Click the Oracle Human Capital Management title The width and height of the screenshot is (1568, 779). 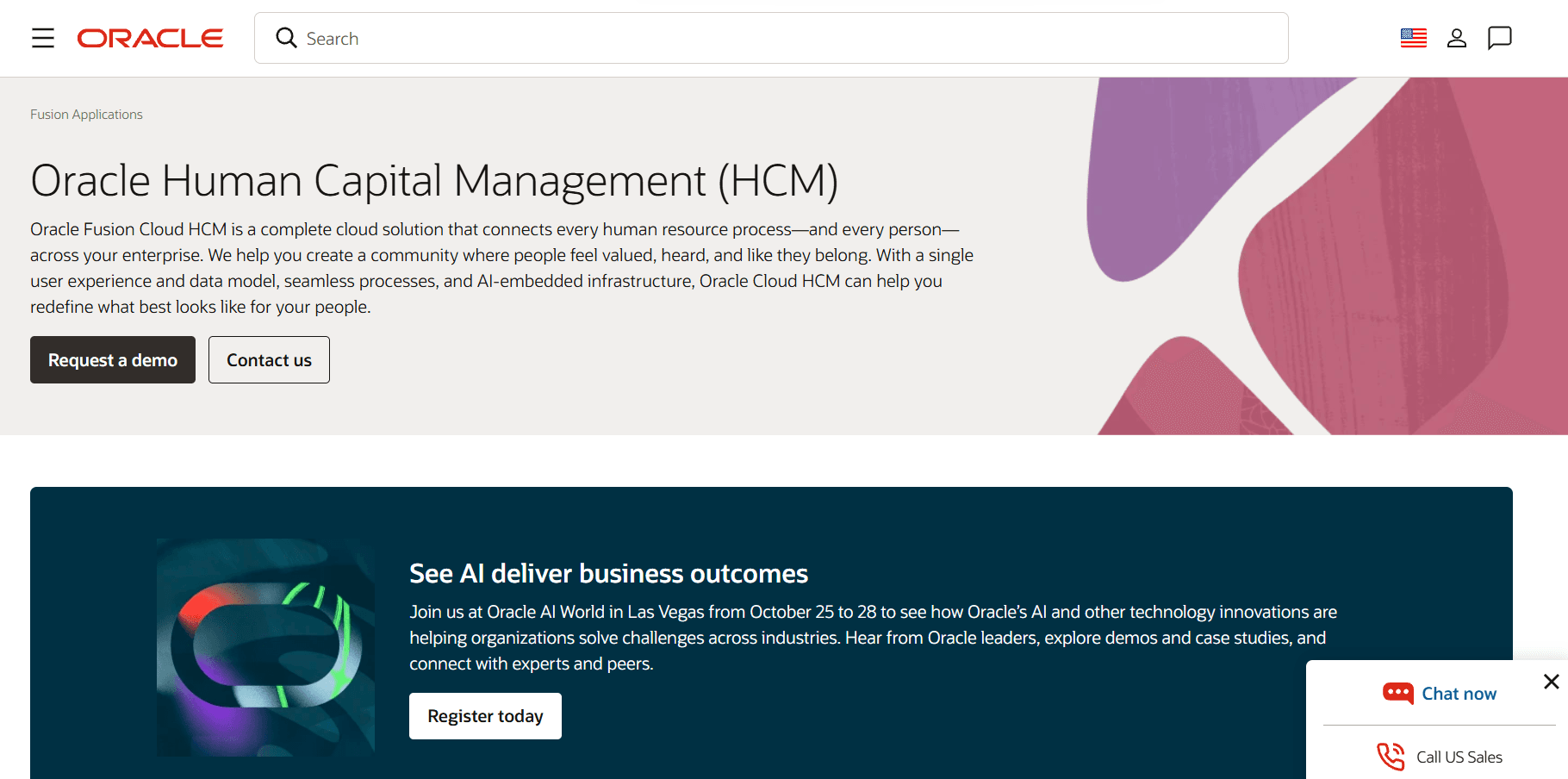(434, 181)
